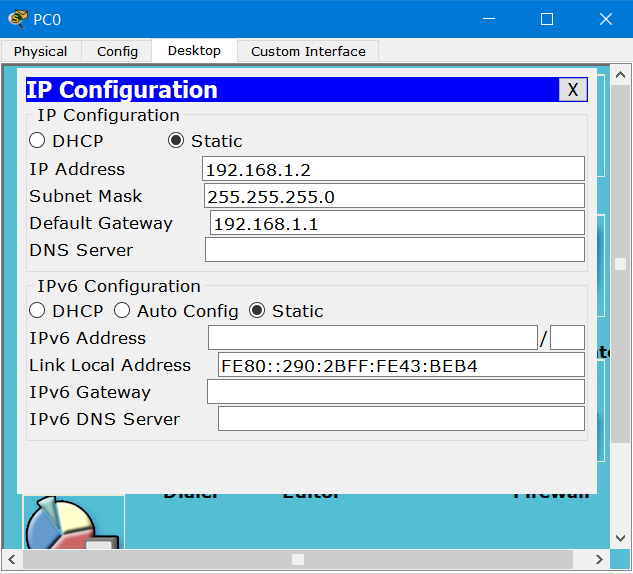Focus the IPv6 Gateway field
Screen dimensions: 633x574
[396, 392]
